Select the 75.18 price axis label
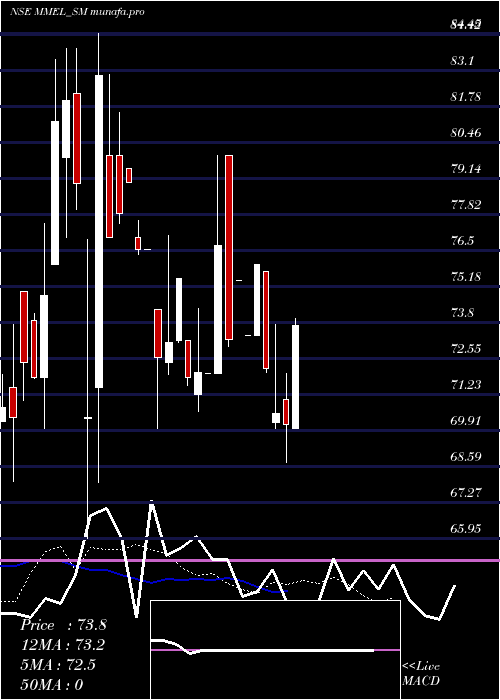This screenshot has height=700, width=500. [x=466, y=277]
